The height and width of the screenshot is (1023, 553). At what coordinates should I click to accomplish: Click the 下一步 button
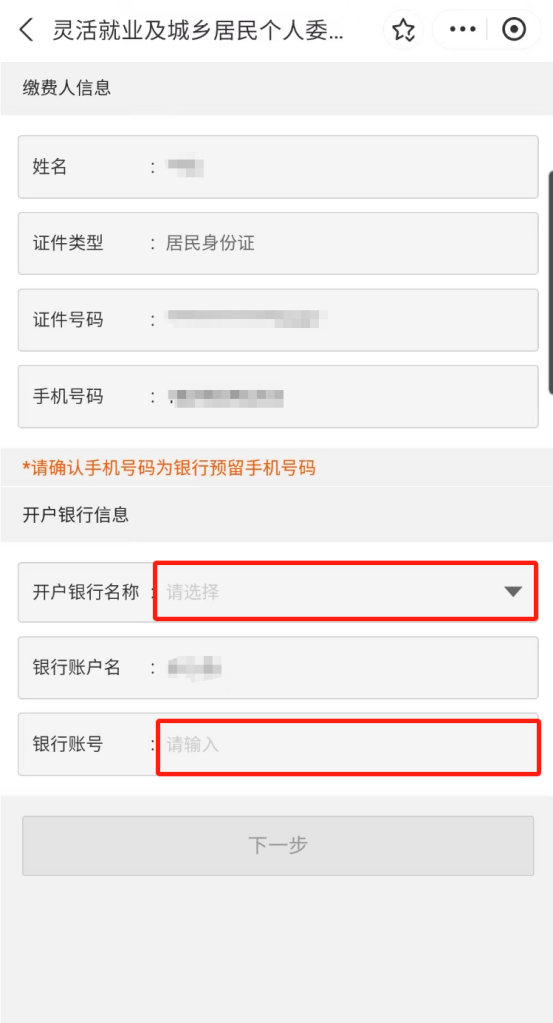(278, 846)
